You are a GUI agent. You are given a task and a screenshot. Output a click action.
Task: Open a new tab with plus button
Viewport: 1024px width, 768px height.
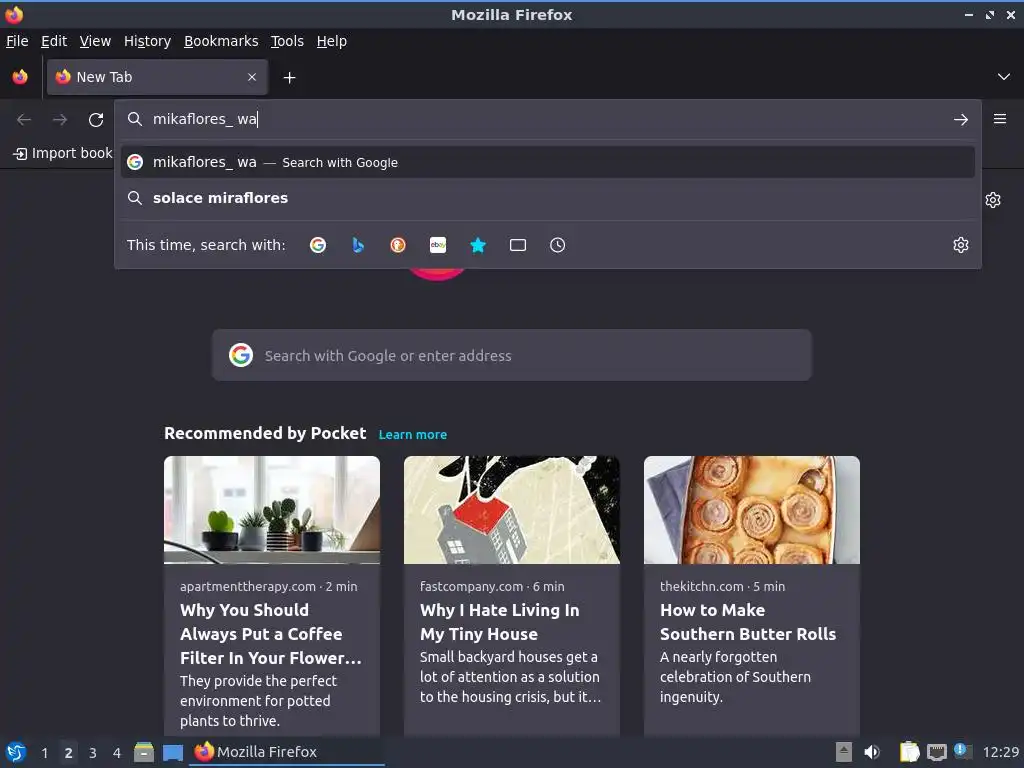289,78
